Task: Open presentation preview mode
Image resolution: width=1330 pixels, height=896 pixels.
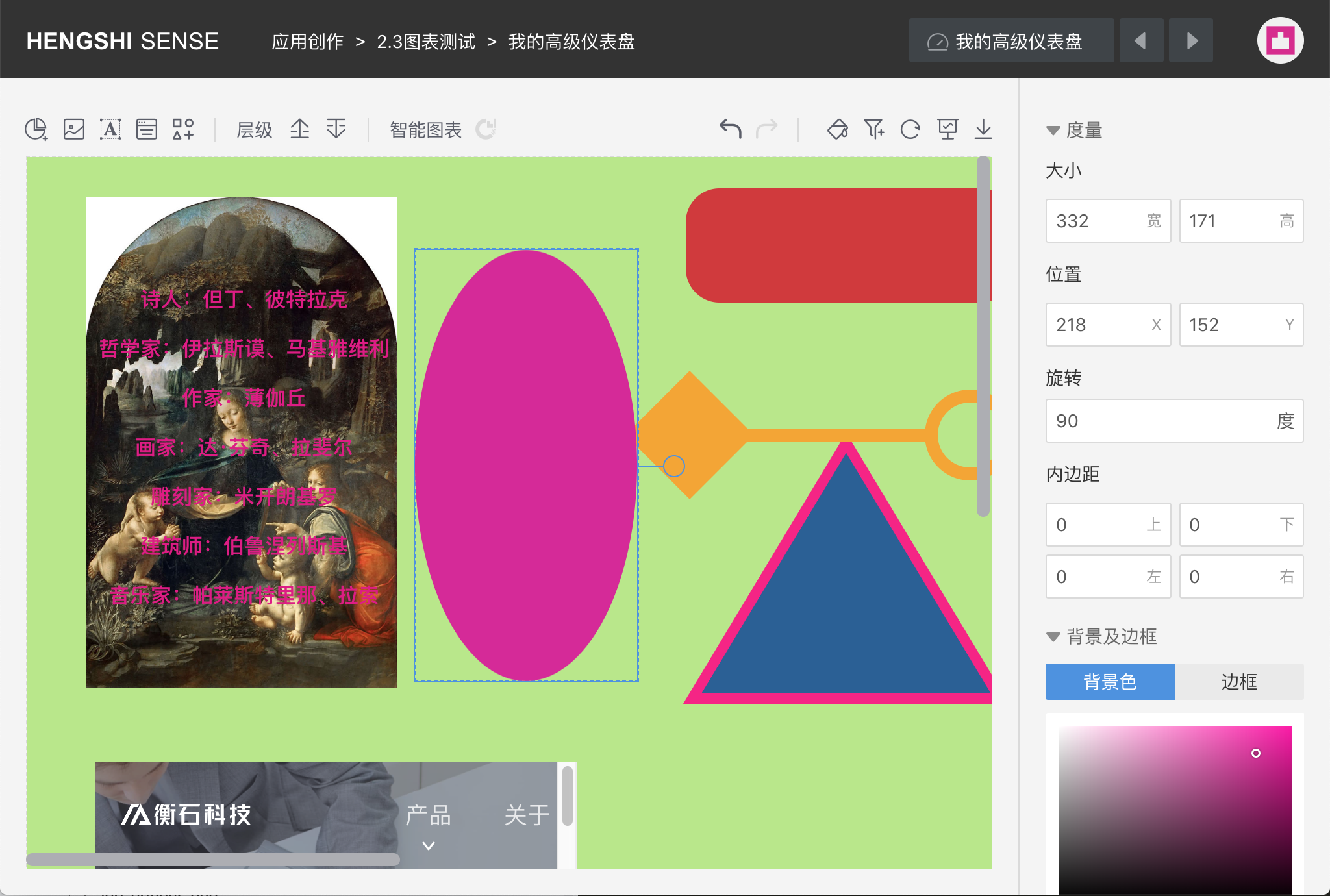Action: point(947,129)
